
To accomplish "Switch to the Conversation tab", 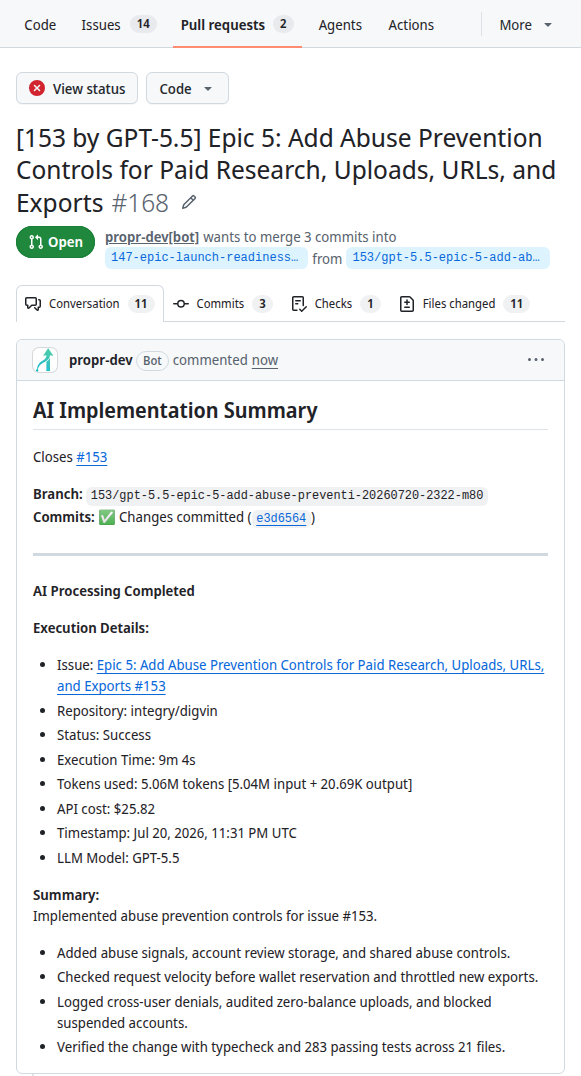I will [90, 303].
